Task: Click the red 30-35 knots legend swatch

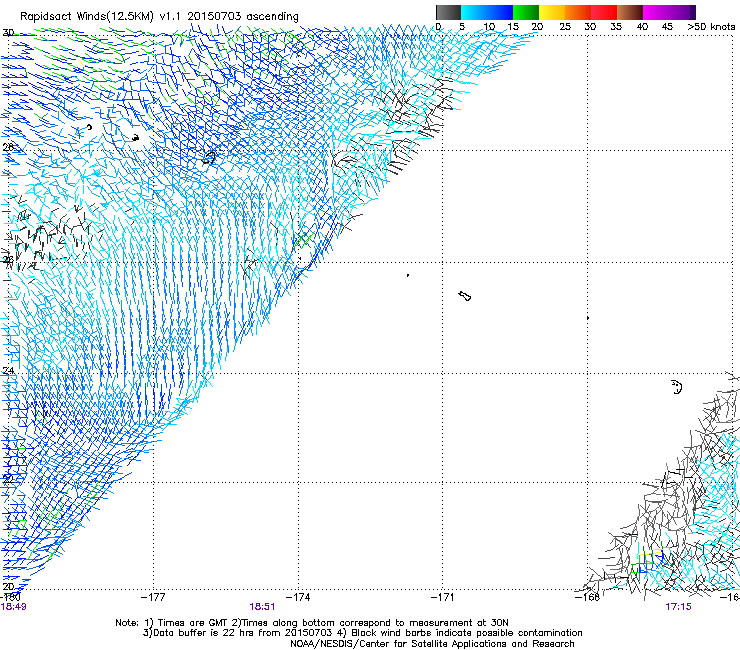Action: 604,12
